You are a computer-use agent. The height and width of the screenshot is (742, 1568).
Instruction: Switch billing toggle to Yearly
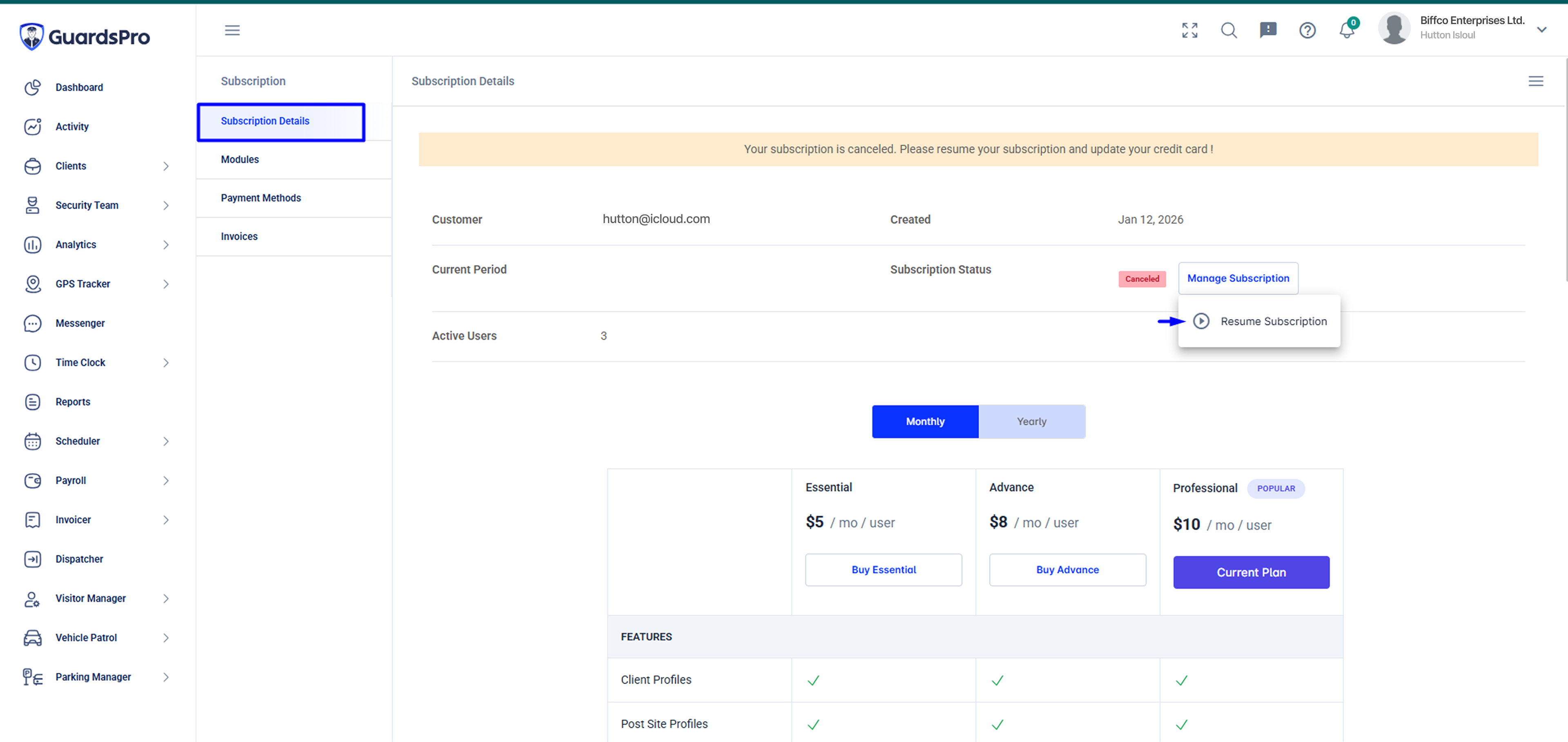click(1031, 422)
